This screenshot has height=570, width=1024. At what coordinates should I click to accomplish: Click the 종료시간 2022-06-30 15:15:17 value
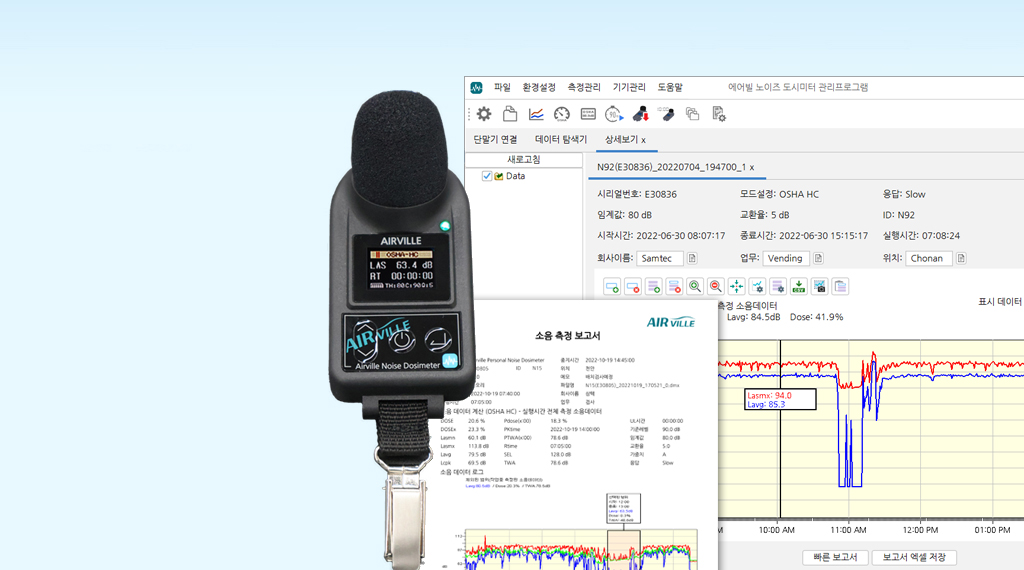(824, 236)
